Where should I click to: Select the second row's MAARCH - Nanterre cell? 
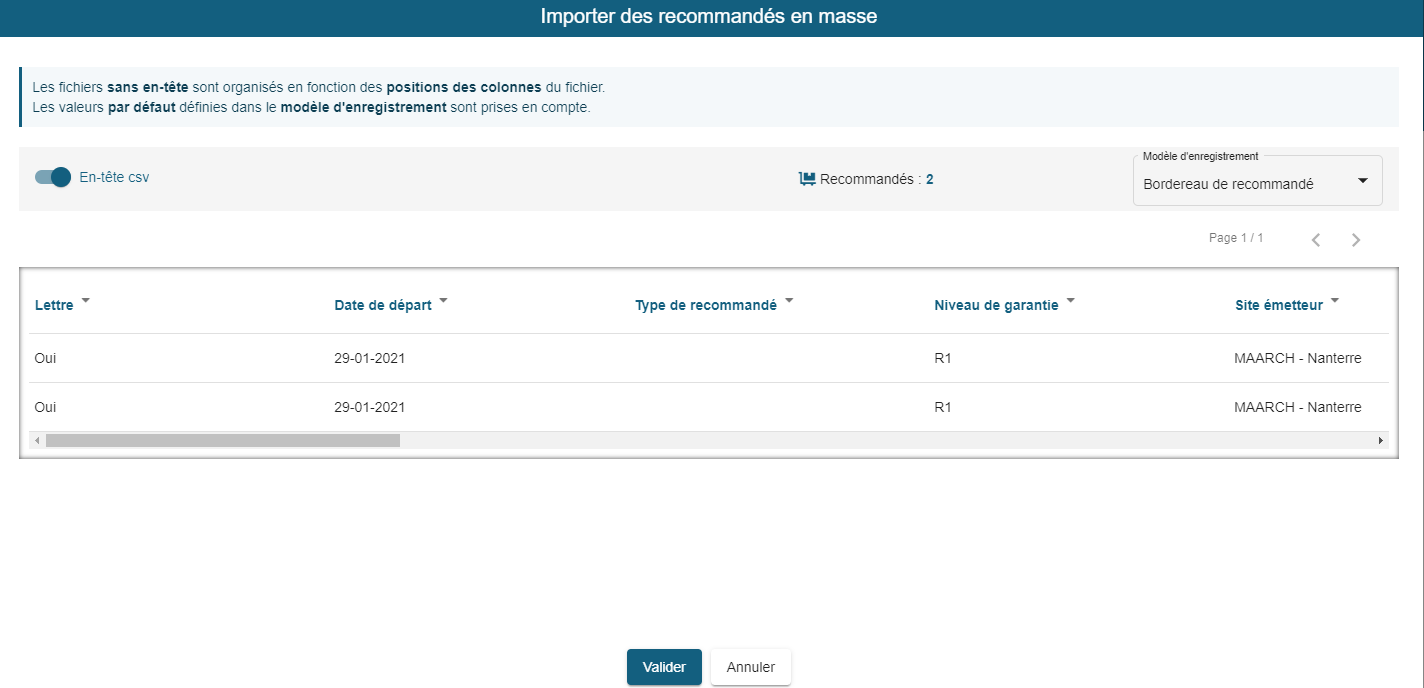point(1297,407)
